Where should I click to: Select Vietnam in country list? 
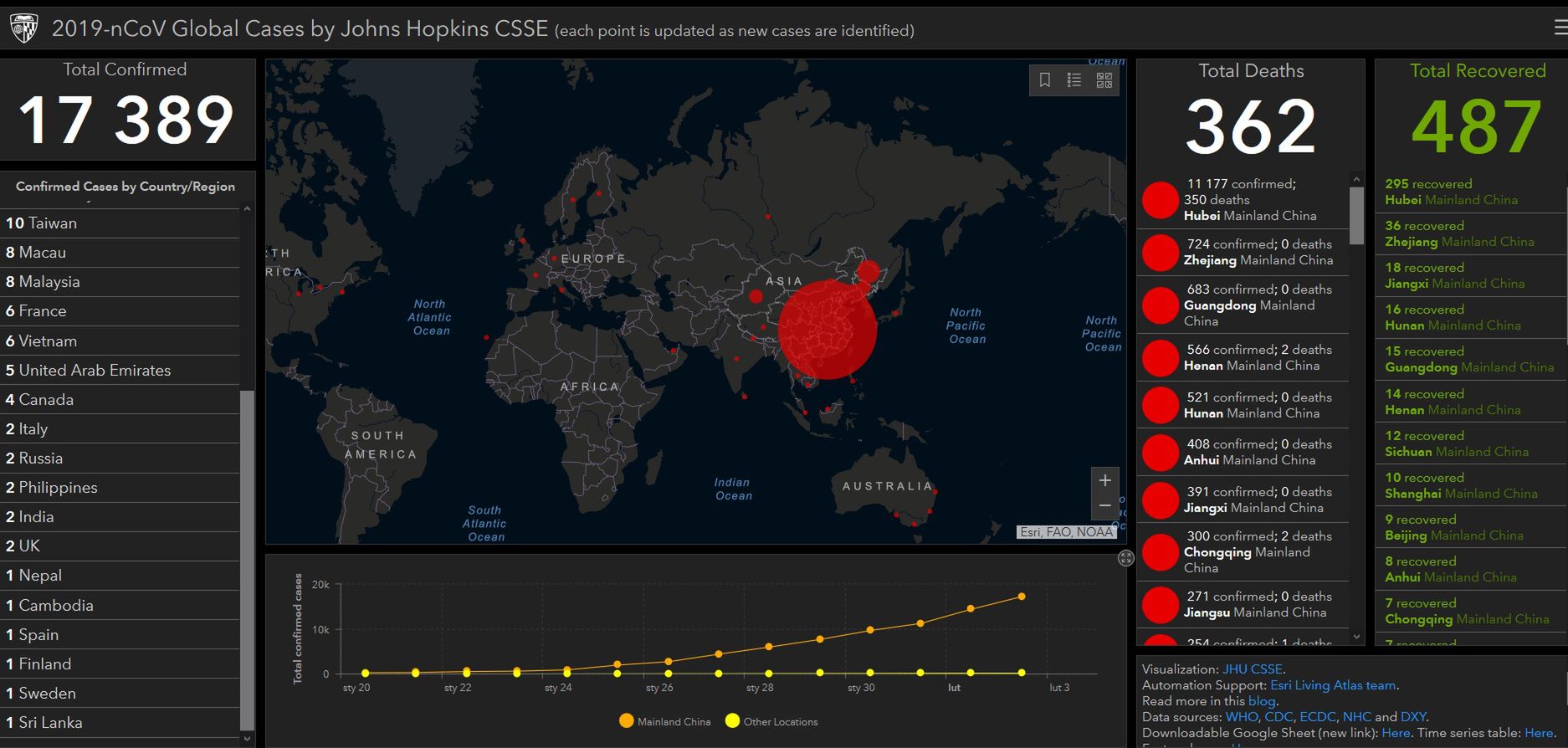(120, 341)
